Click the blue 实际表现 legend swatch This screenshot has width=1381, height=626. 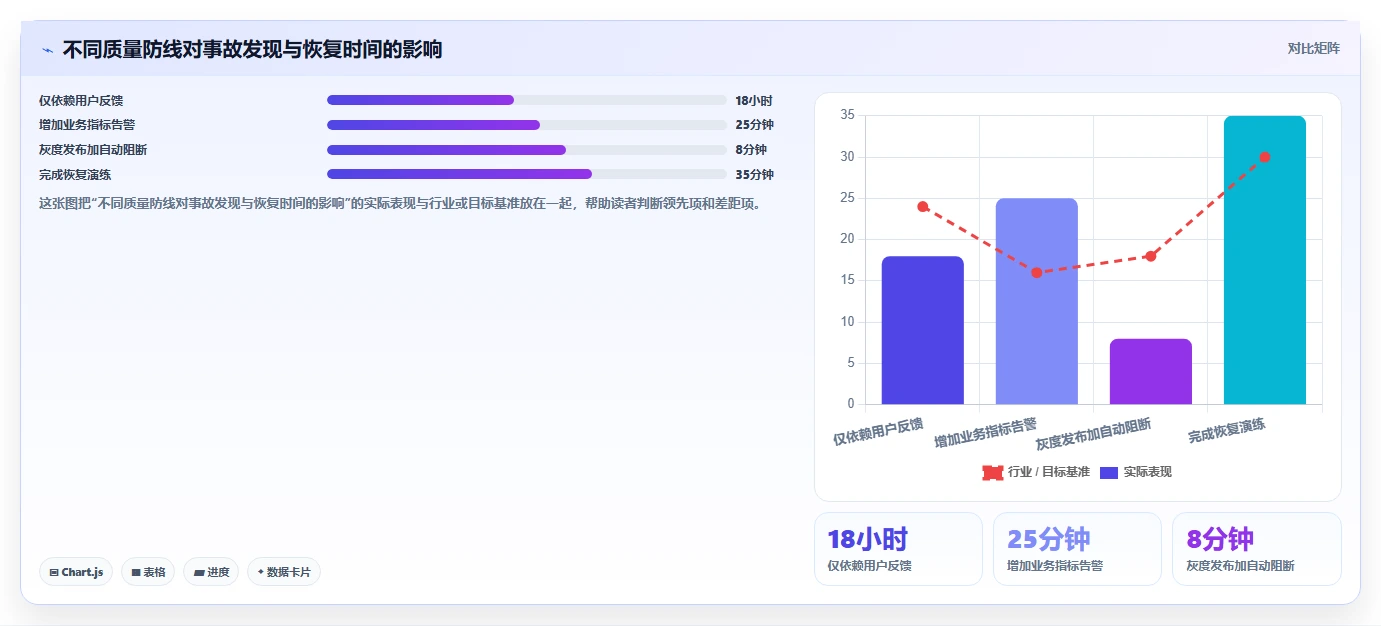1109,472
